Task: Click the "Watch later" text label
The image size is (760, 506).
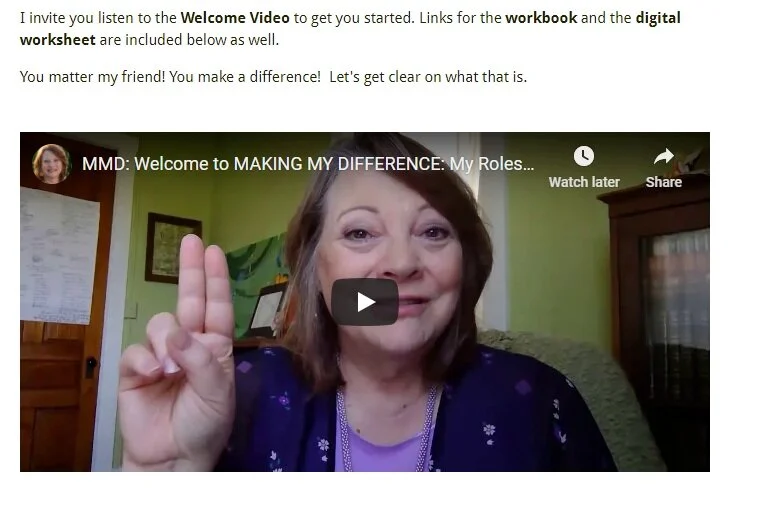Action: (584, 182)
